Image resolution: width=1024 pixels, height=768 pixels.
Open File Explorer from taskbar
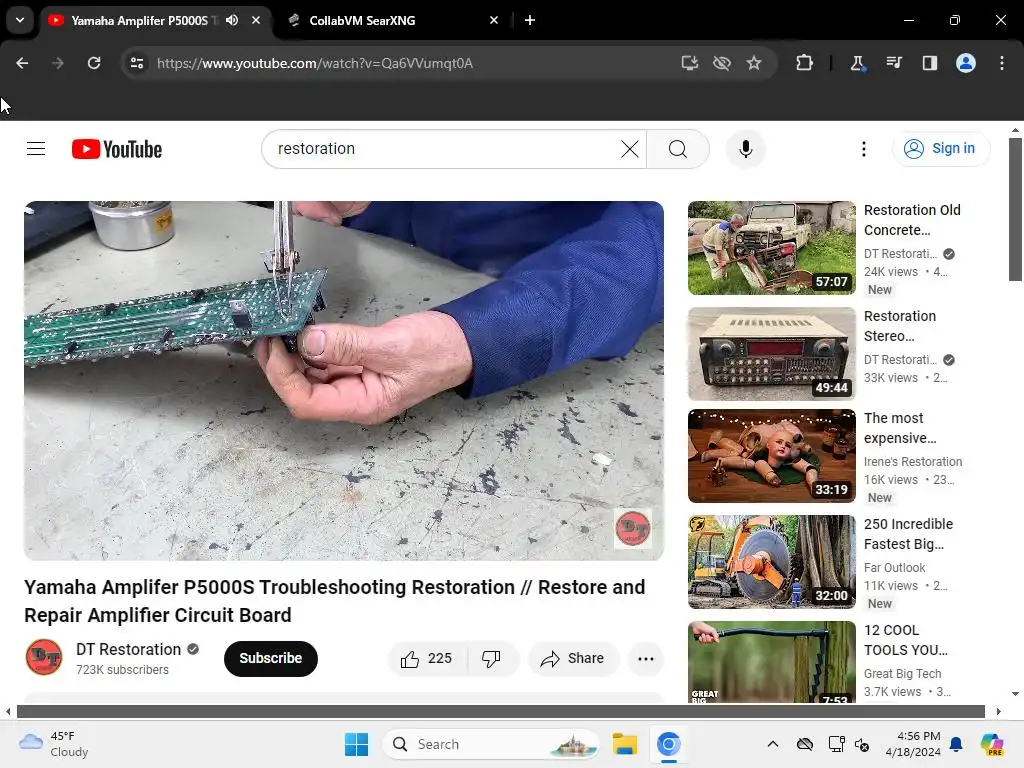[624, 744]
